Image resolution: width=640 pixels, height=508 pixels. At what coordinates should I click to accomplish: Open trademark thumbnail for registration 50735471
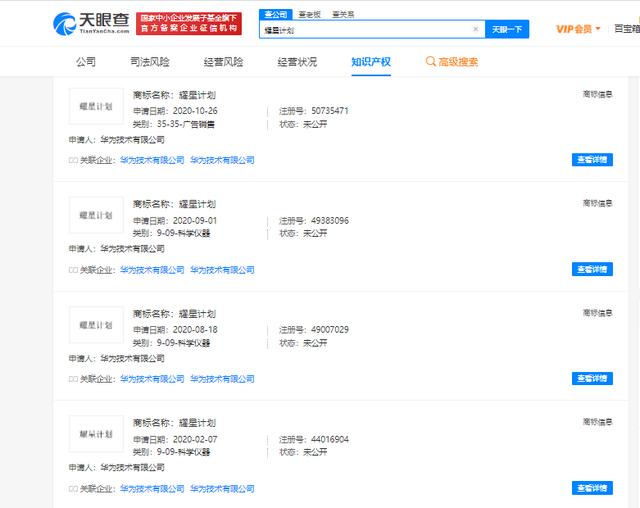click(x=96, y=106)
